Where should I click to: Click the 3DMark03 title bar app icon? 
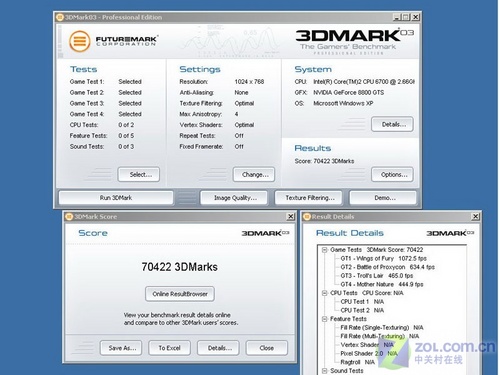[60, 17]
